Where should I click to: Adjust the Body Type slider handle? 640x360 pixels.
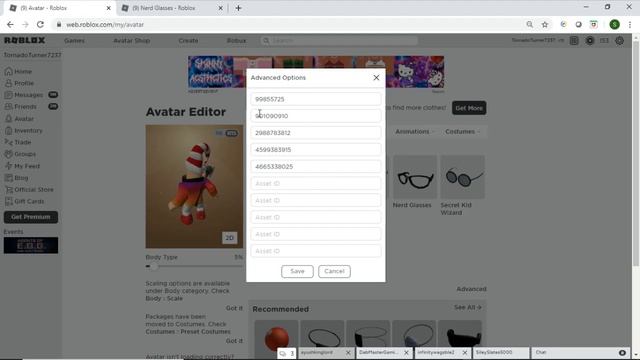[153, 266]
